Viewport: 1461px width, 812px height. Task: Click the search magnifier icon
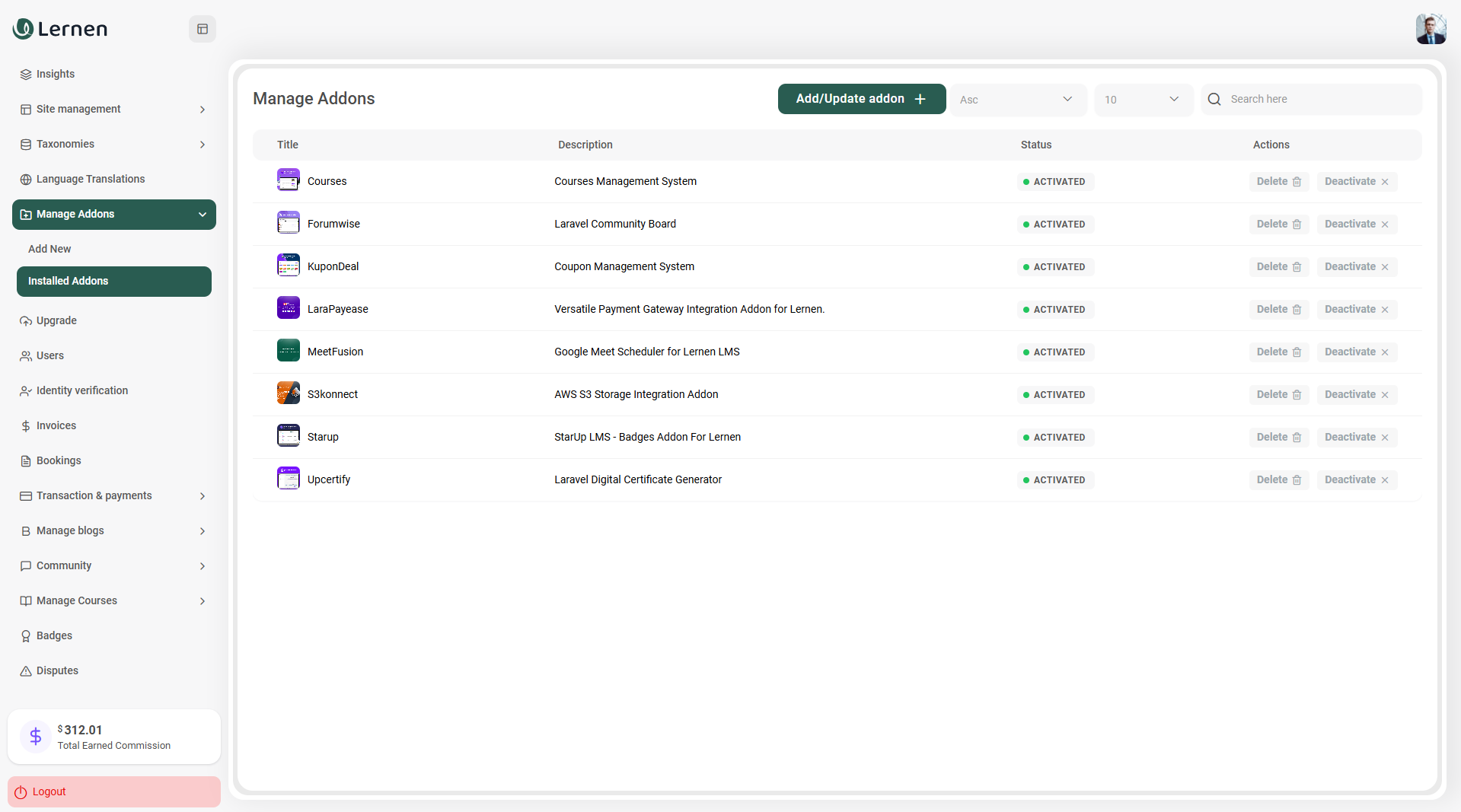coord(1214,99)
